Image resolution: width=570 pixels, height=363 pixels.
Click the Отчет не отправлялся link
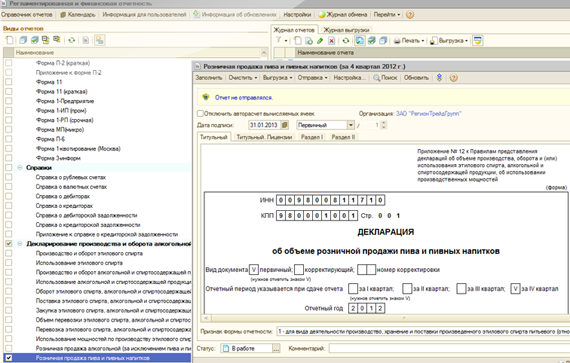[x=244, y=98]
